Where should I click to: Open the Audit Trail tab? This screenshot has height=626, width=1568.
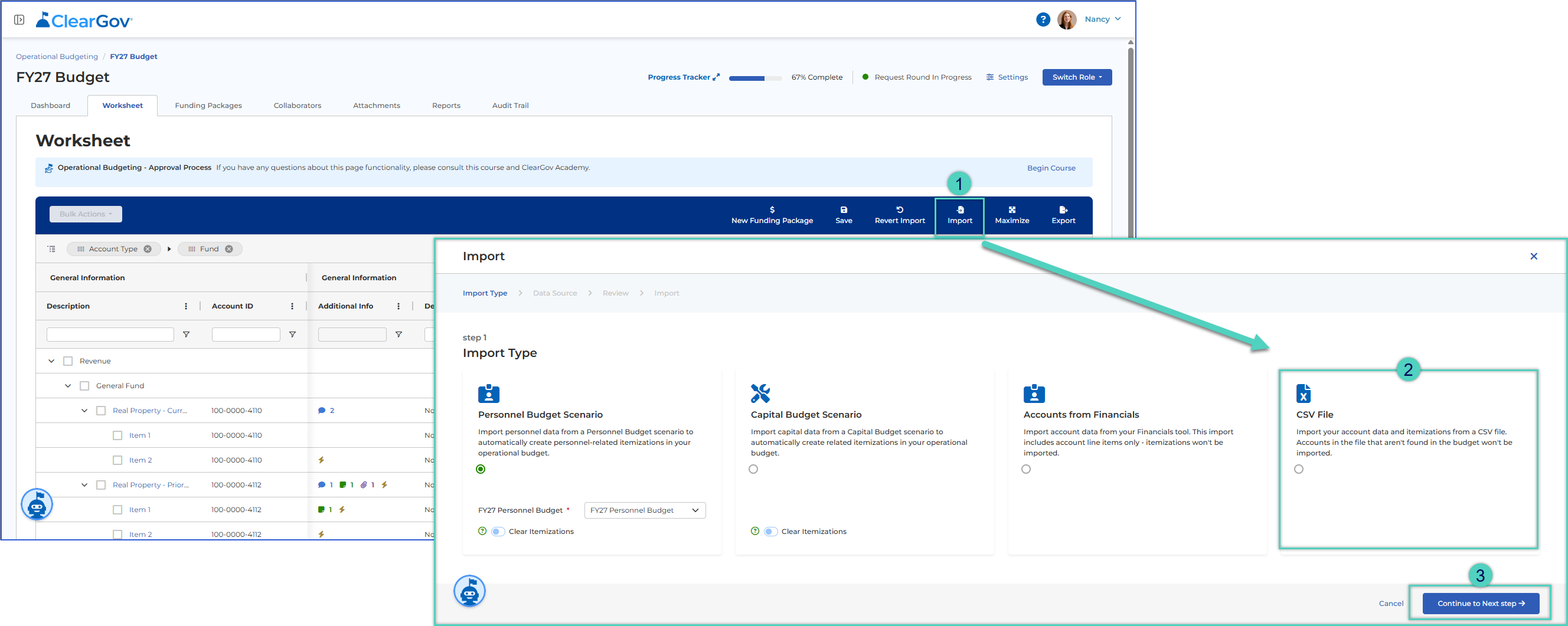pyautogui.click(x=510, y=105)
